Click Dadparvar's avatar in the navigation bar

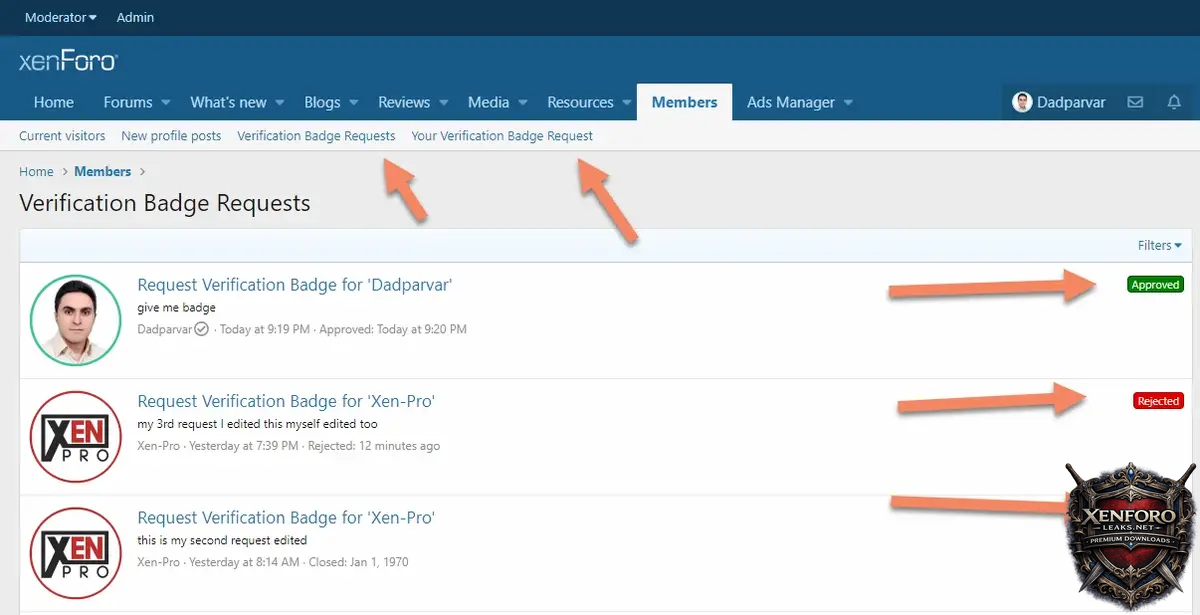tap(1022, 102)
